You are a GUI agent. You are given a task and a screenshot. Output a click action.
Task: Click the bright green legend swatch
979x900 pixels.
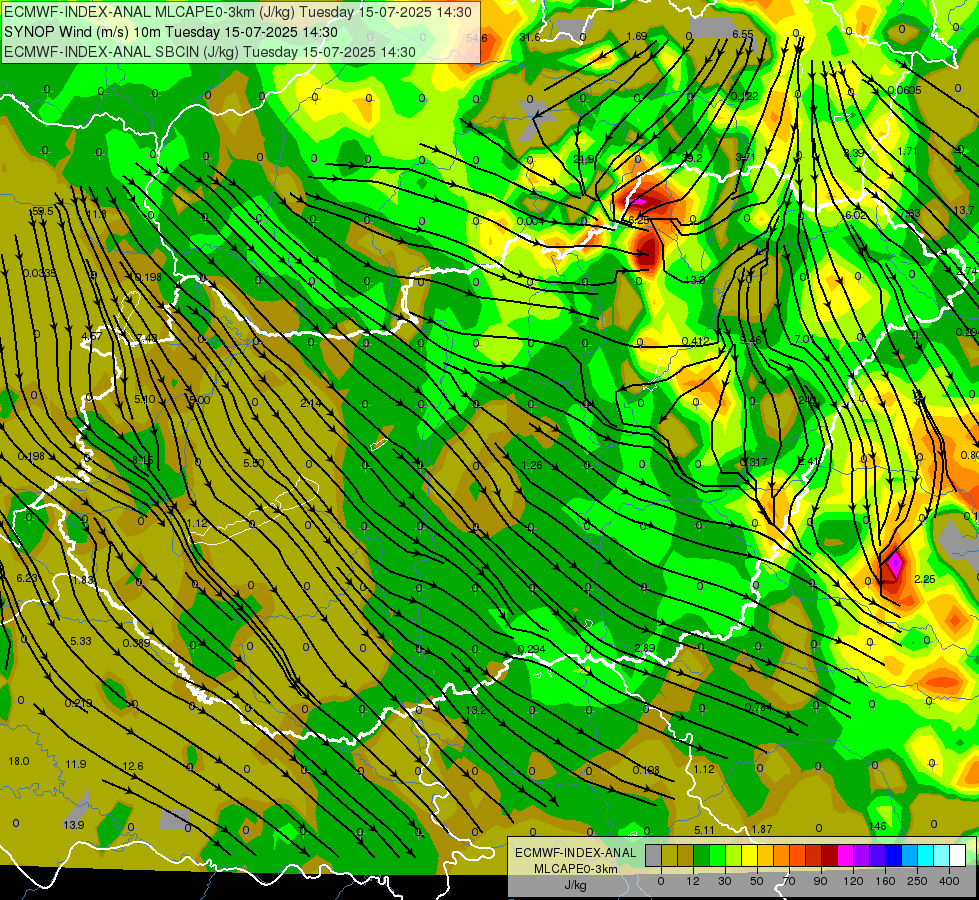(x=718, y=855)
